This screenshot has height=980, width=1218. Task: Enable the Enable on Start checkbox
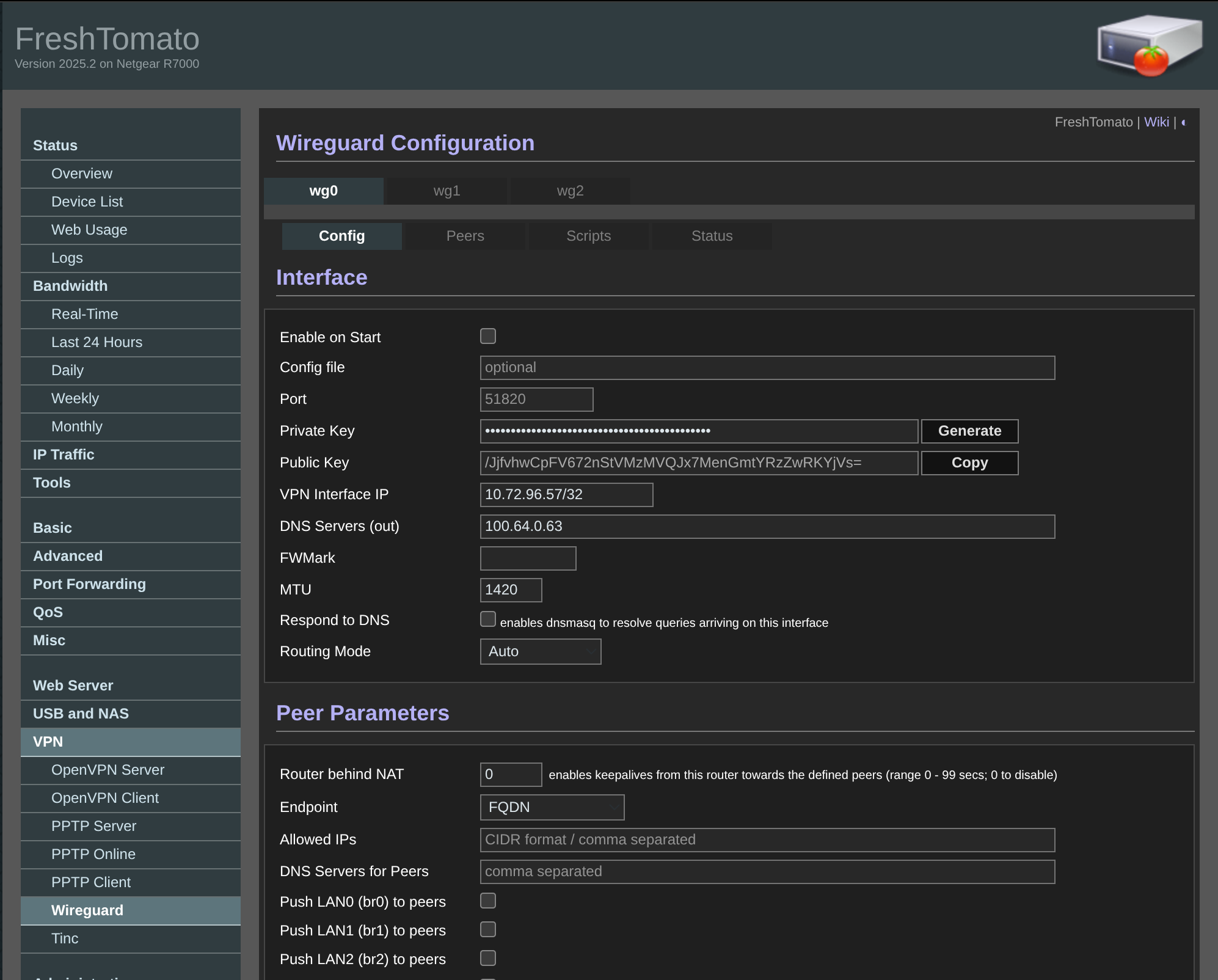point(488,336)
